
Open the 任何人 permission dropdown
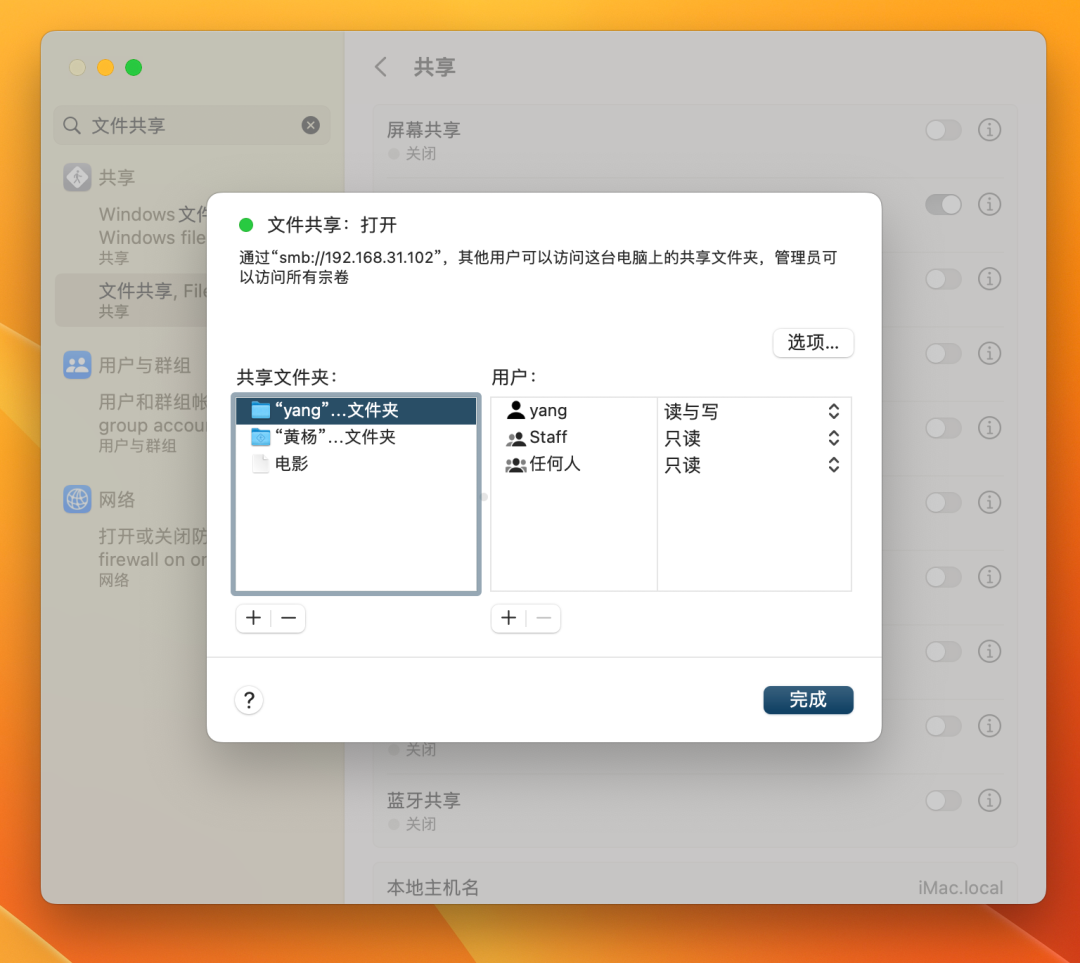(x=833, y=464)
